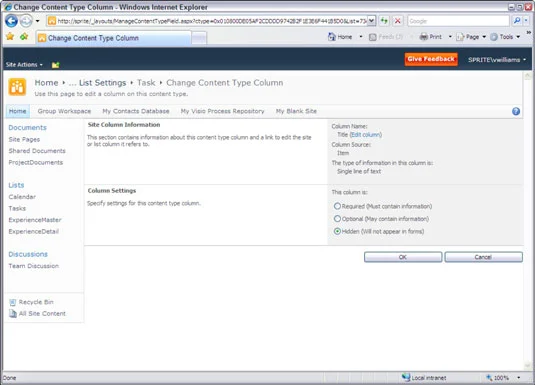The width and height of the screenshot is (535, 385).
Task: Click the Task breadcrumb link
Action: coord(146,83)
